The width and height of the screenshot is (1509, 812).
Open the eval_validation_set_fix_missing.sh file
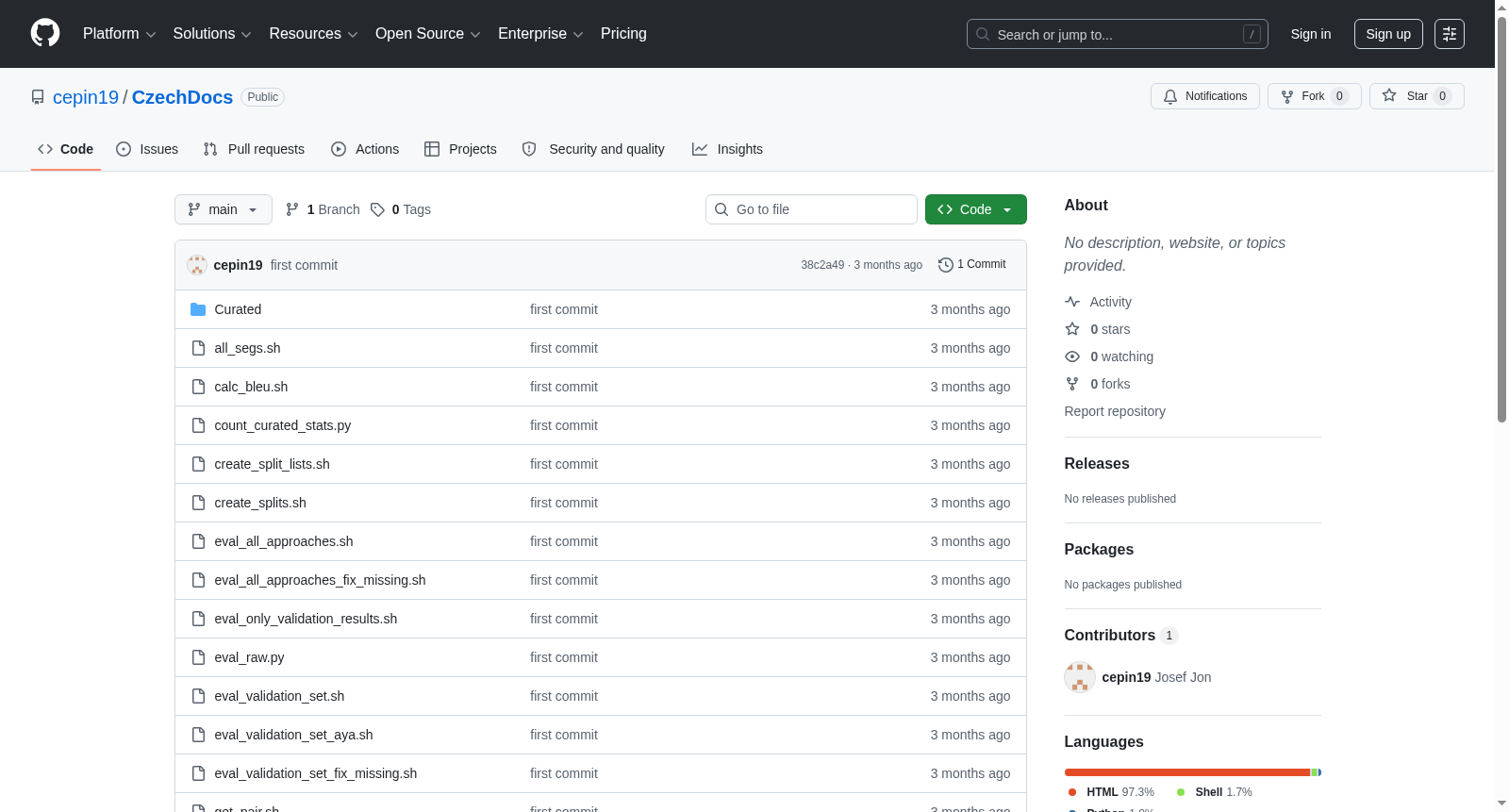316,773
